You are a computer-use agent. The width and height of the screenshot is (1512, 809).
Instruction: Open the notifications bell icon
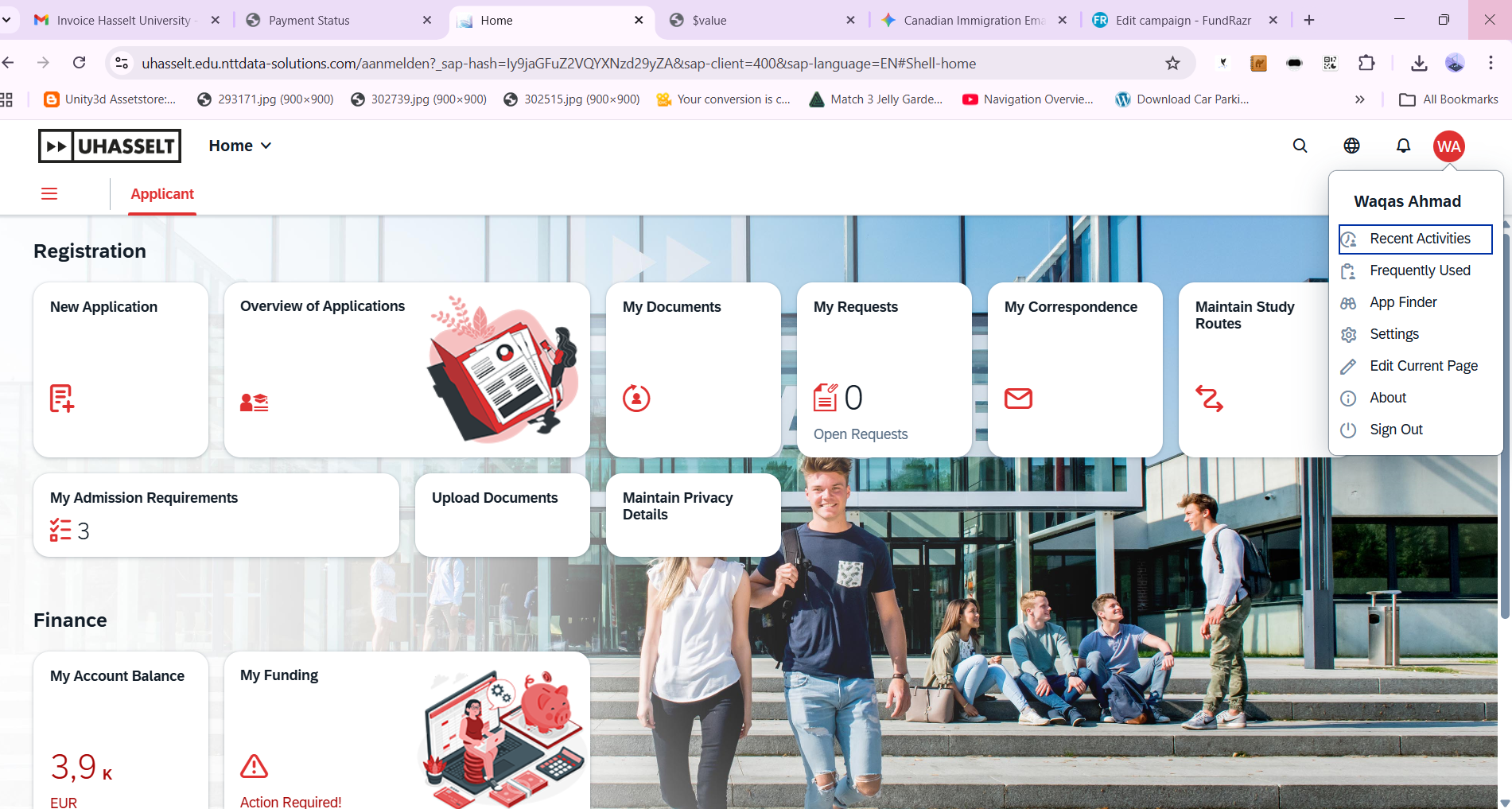(x=1403, y=146)
